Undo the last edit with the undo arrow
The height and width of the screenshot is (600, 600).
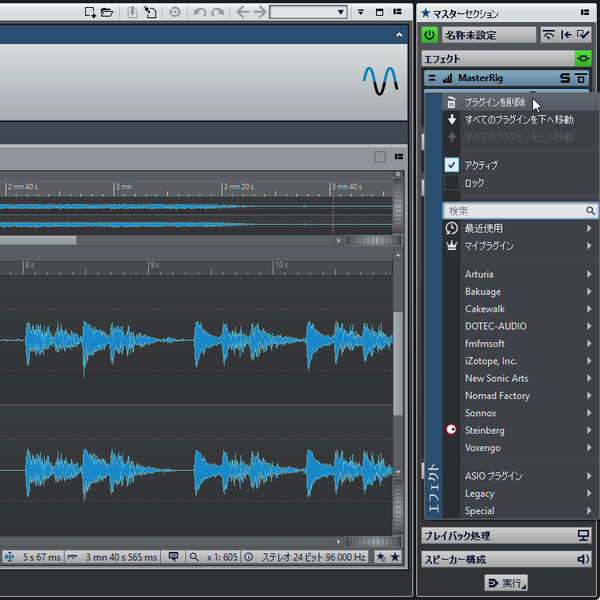pos(199,12)
